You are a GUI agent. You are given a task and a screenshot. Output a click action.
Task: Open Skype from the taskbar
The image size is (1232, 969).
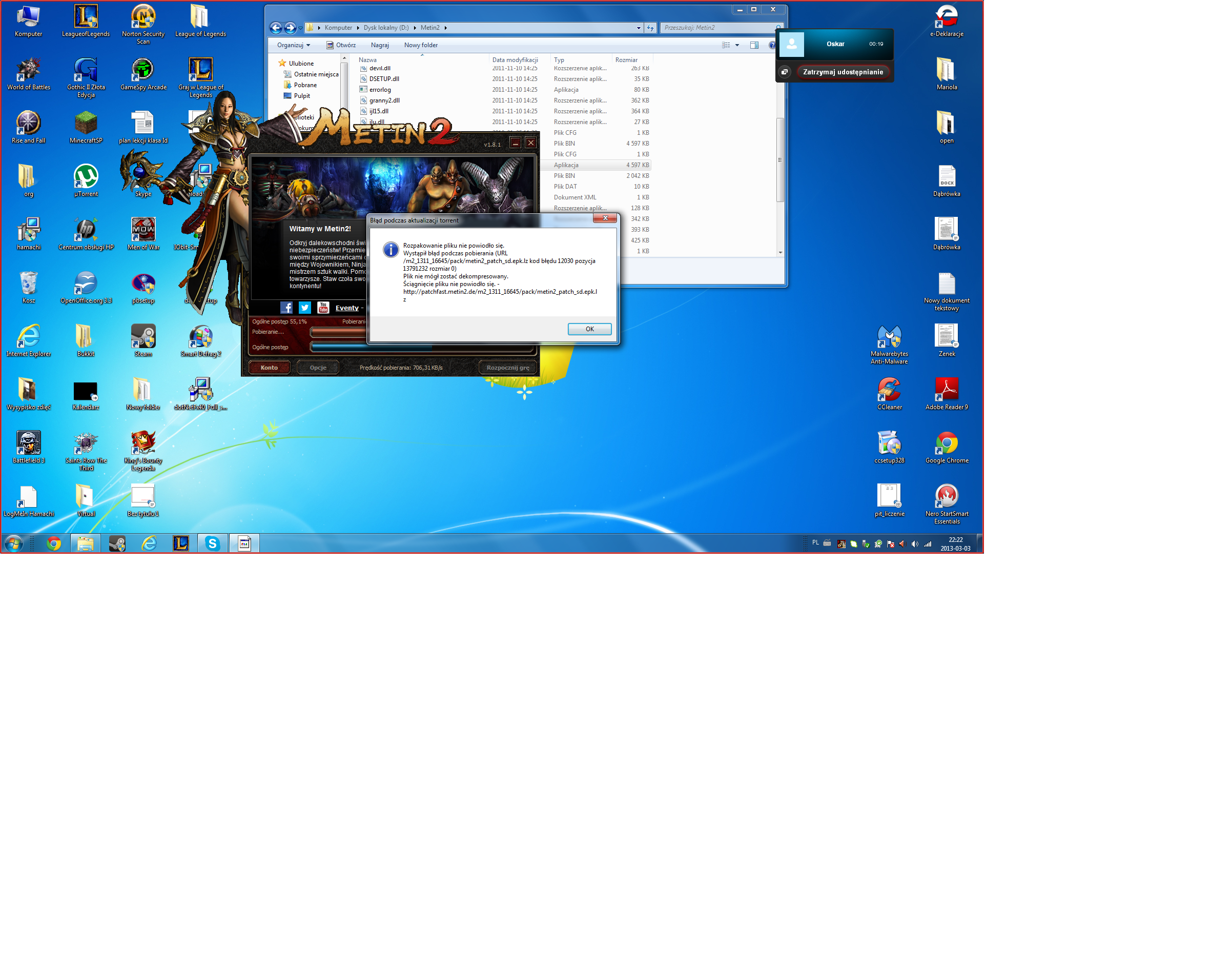[212, 543]
